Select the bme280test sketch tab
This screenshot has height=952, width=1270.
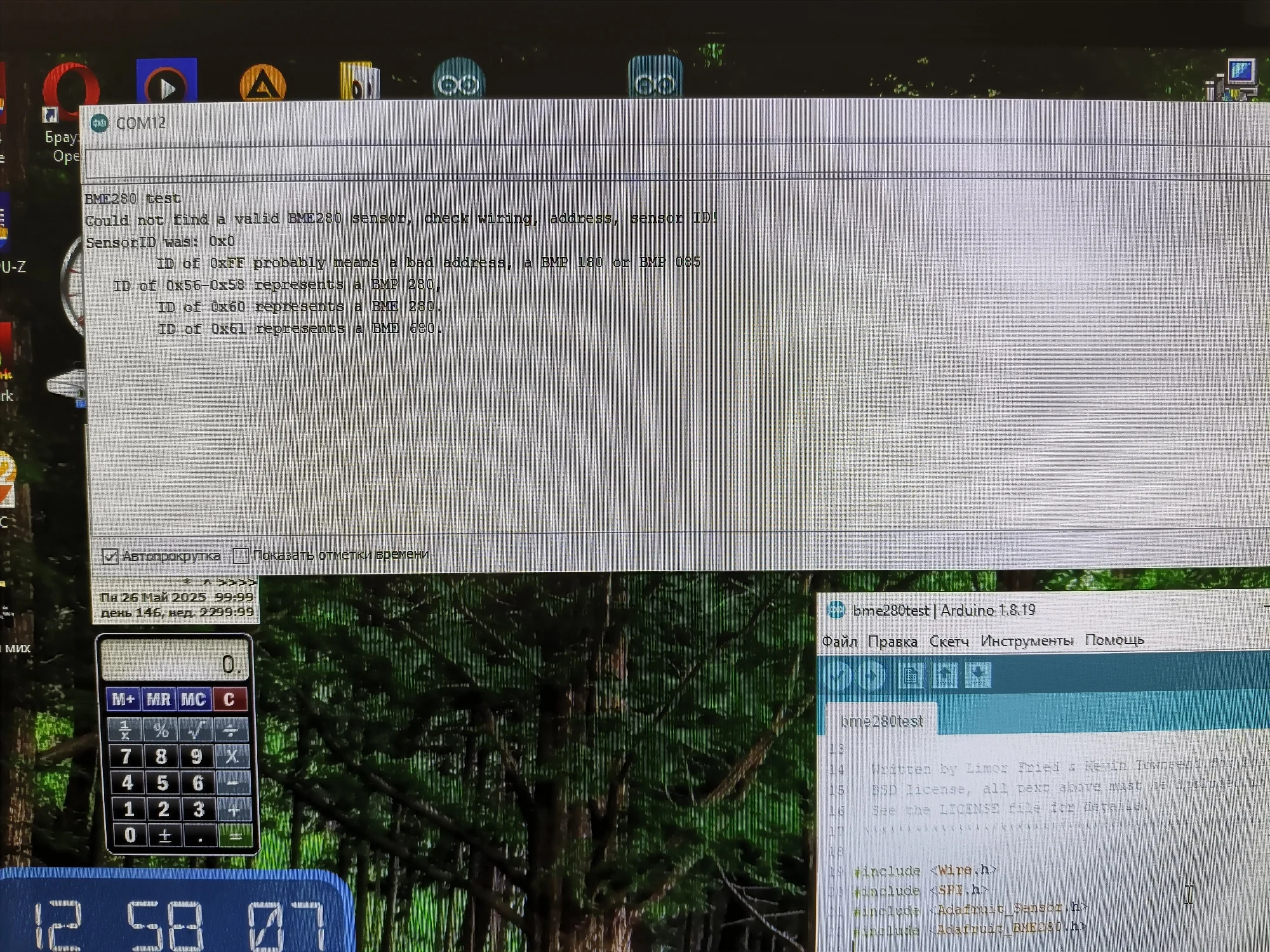pos(881,721)
